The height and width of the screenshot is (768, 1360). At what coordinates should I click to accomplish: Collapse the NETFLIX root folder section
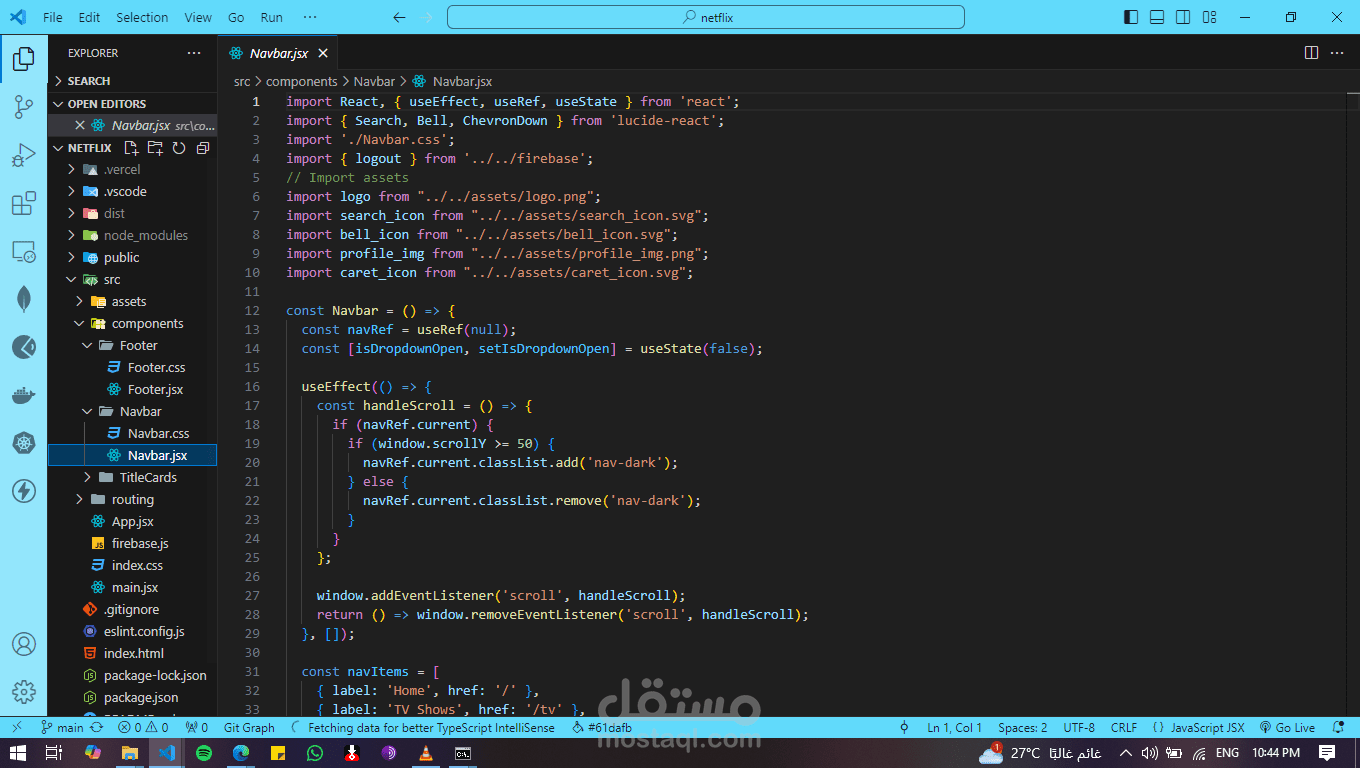(x=90, y=148)
